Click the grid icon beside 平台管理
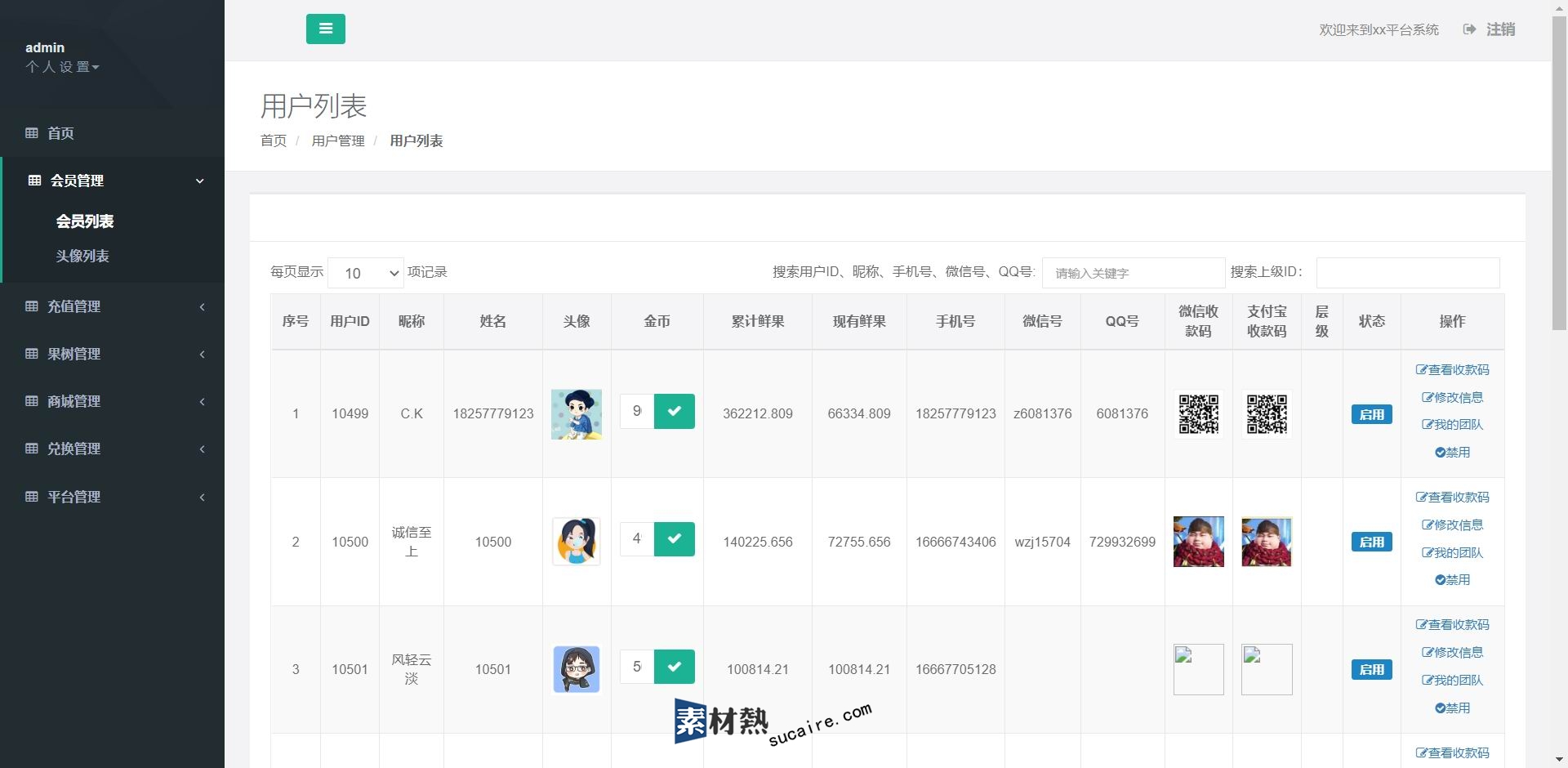1568x768 pixels. coord(32,497)
